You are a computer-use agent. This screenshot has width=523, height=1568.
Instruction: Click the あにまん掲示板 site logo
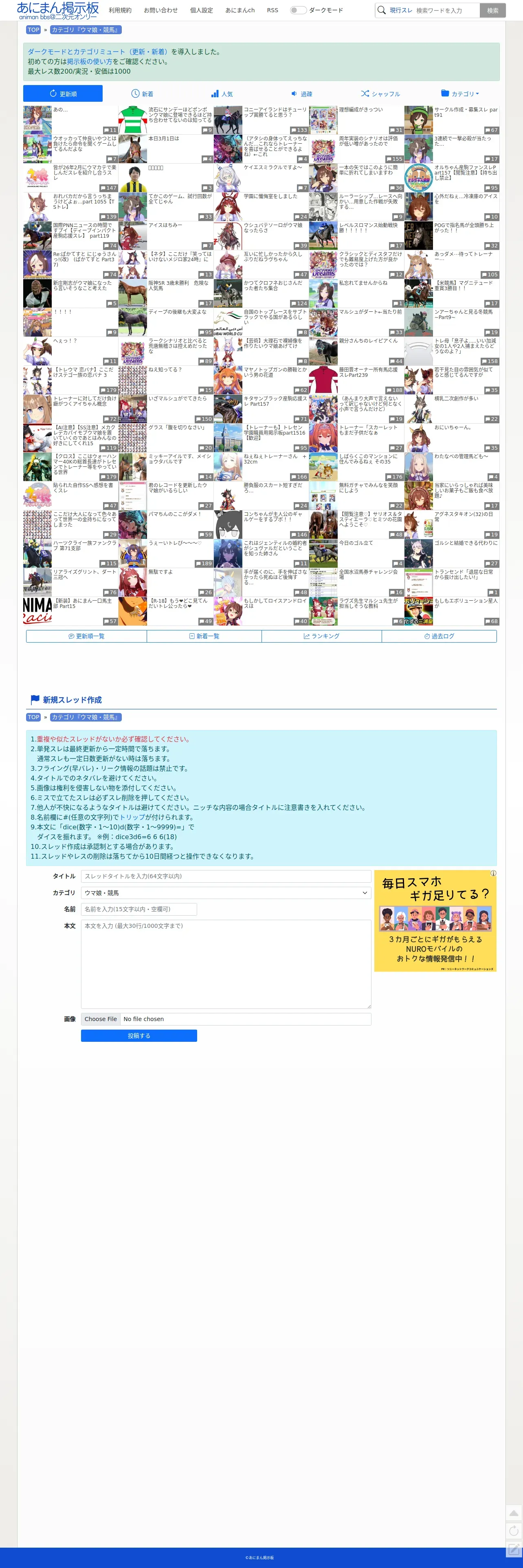coord(58,10)
